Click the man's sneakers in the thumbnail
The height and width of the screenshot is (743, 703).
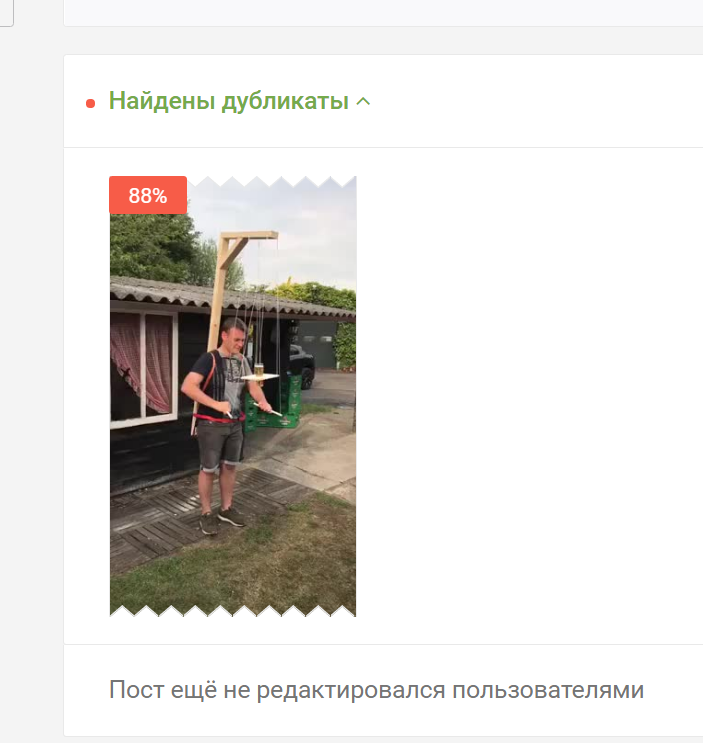(222, 520)
